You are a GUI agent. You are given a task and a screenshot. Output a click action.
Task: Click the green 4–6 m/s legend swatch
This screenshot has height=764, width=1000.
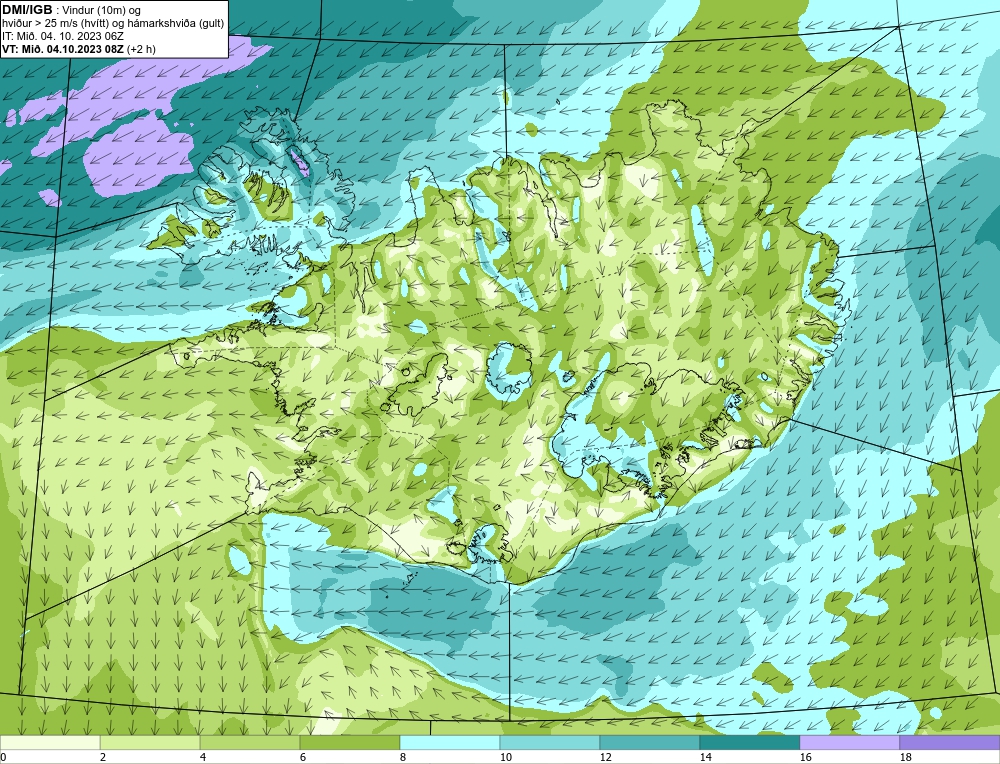(250, 742)
